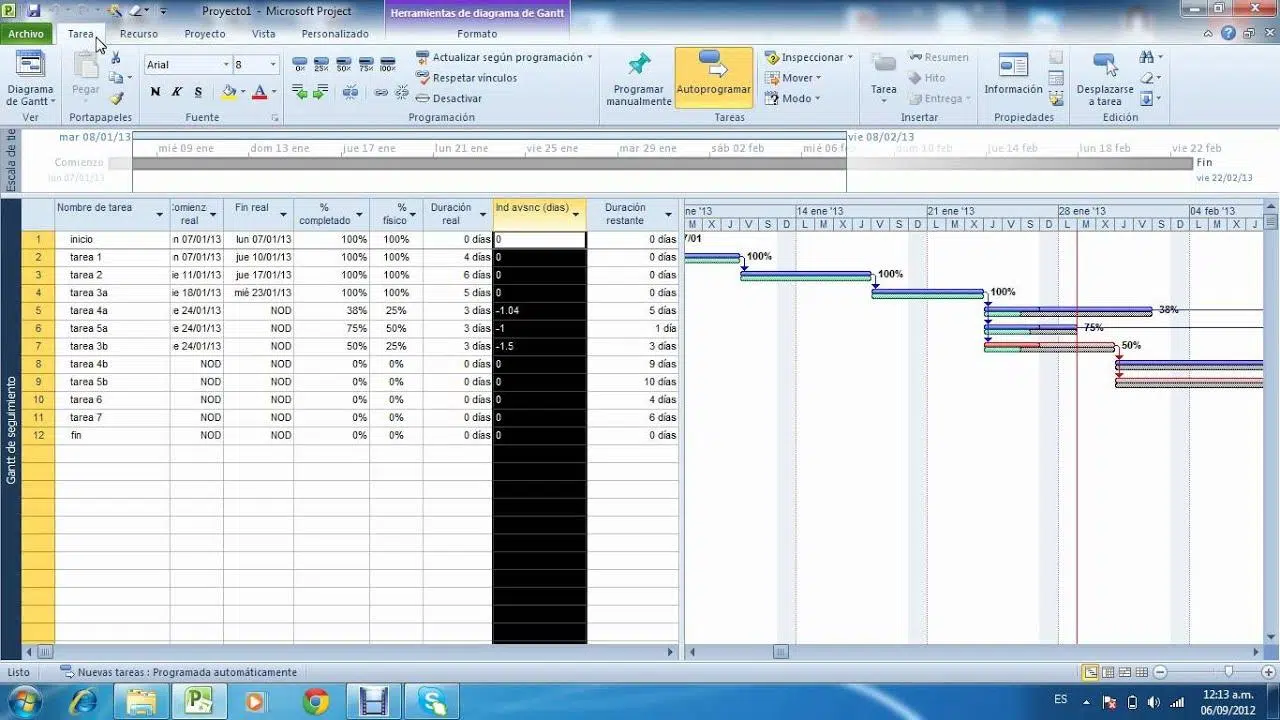Click the indent task green arrow
This screenshot has height=720, width=1280.
(321, 92)
